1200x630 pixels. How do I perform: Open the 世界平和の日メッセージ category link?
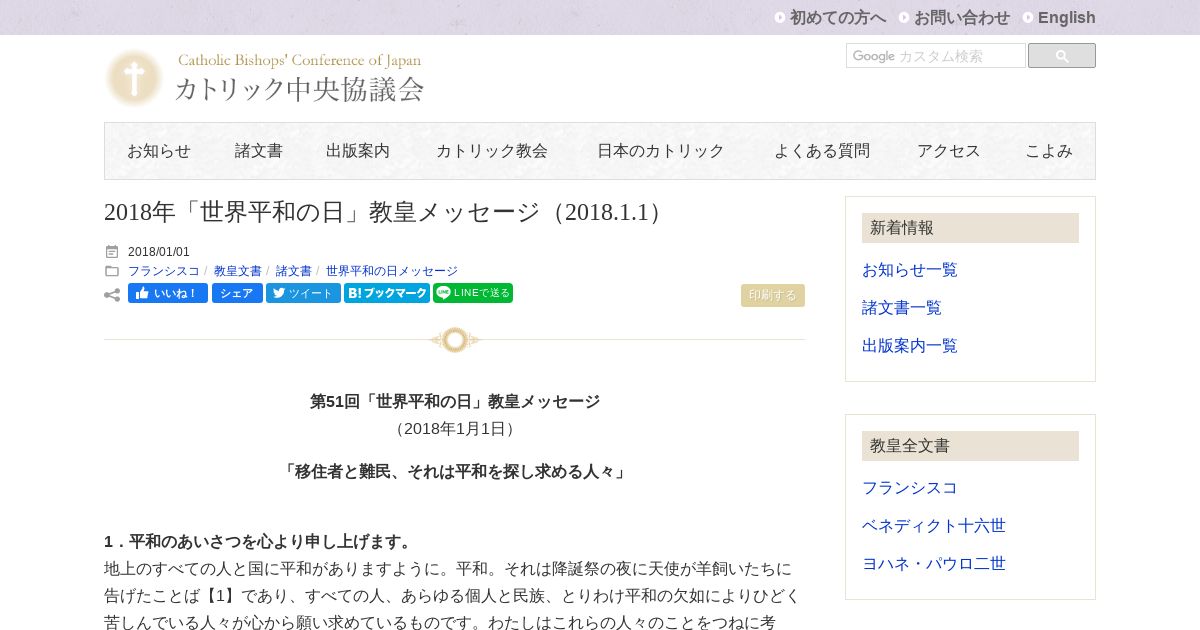click(x=392, y=271)
